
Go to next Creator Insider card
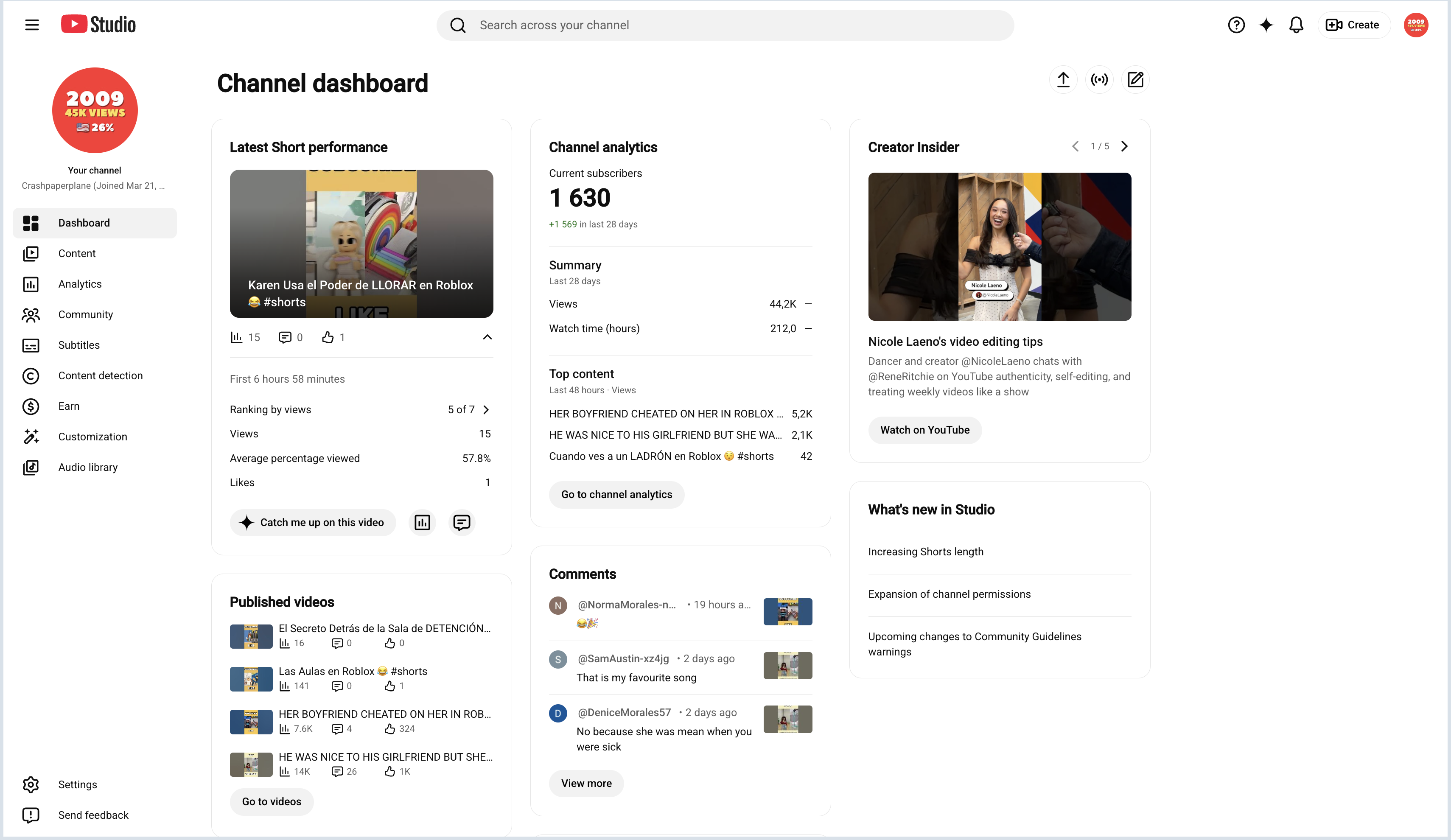[1124, 146]
